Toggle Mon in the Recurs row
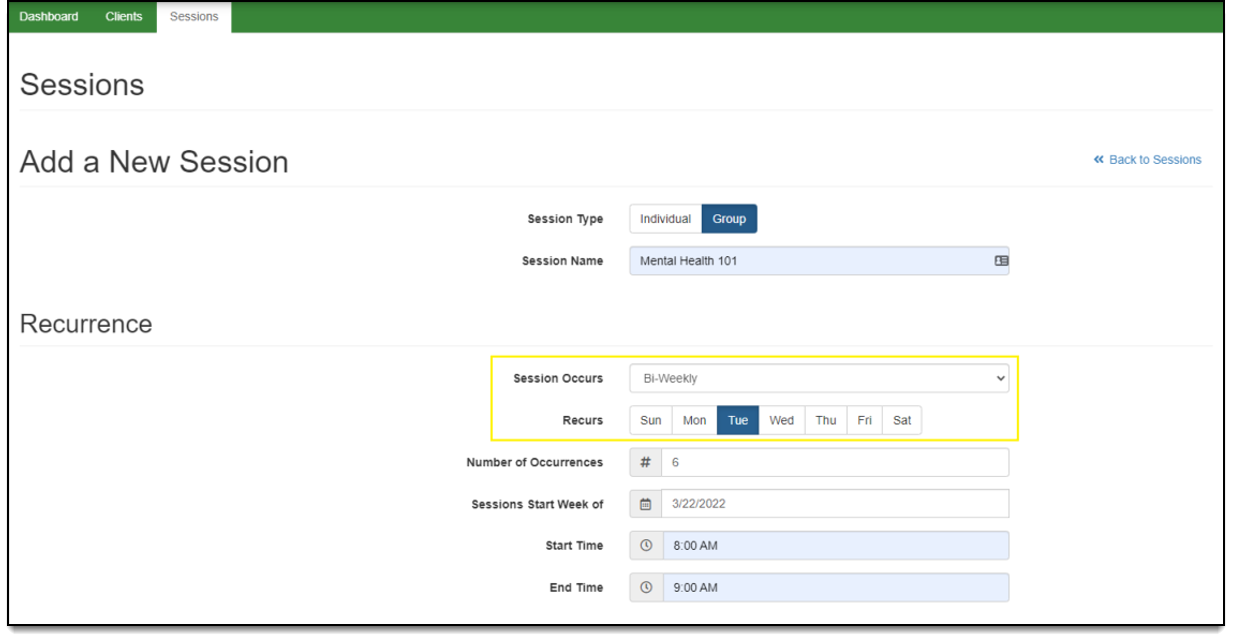 [x=694, y=421]
